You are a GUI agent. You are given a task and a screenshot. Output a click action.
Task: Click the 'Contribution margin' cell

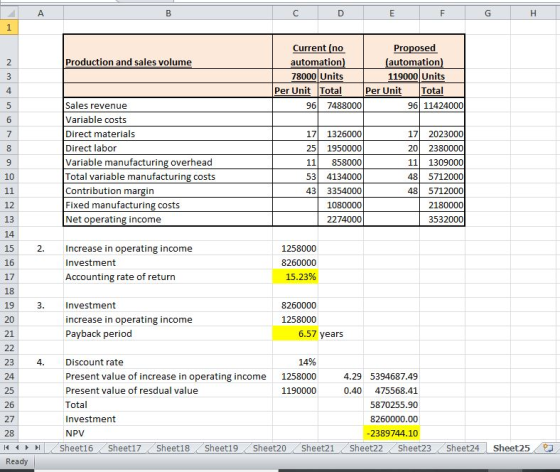[x=168, y=191]
